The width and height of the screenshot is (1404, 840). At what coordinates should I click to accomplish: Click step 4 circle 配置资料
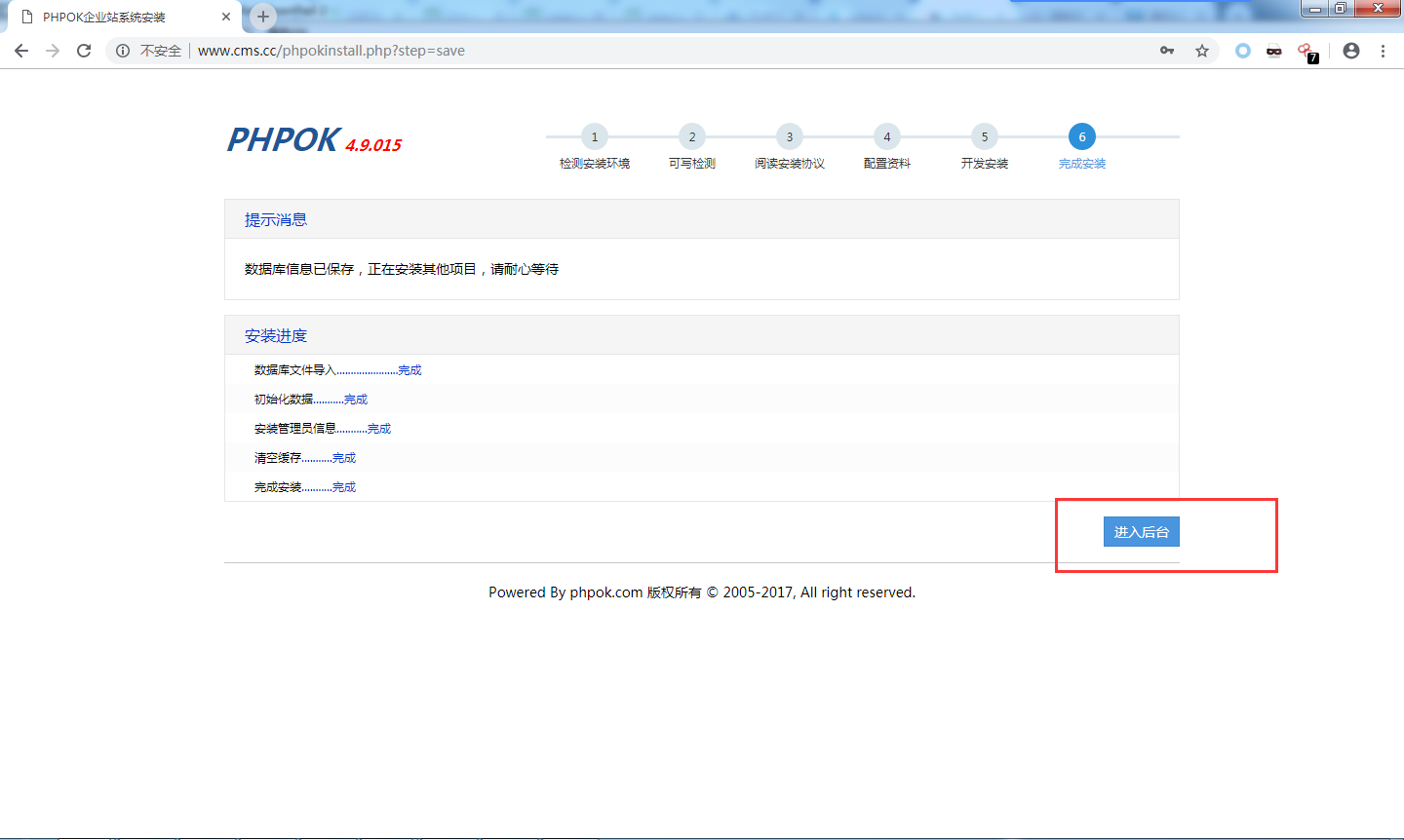887,137
